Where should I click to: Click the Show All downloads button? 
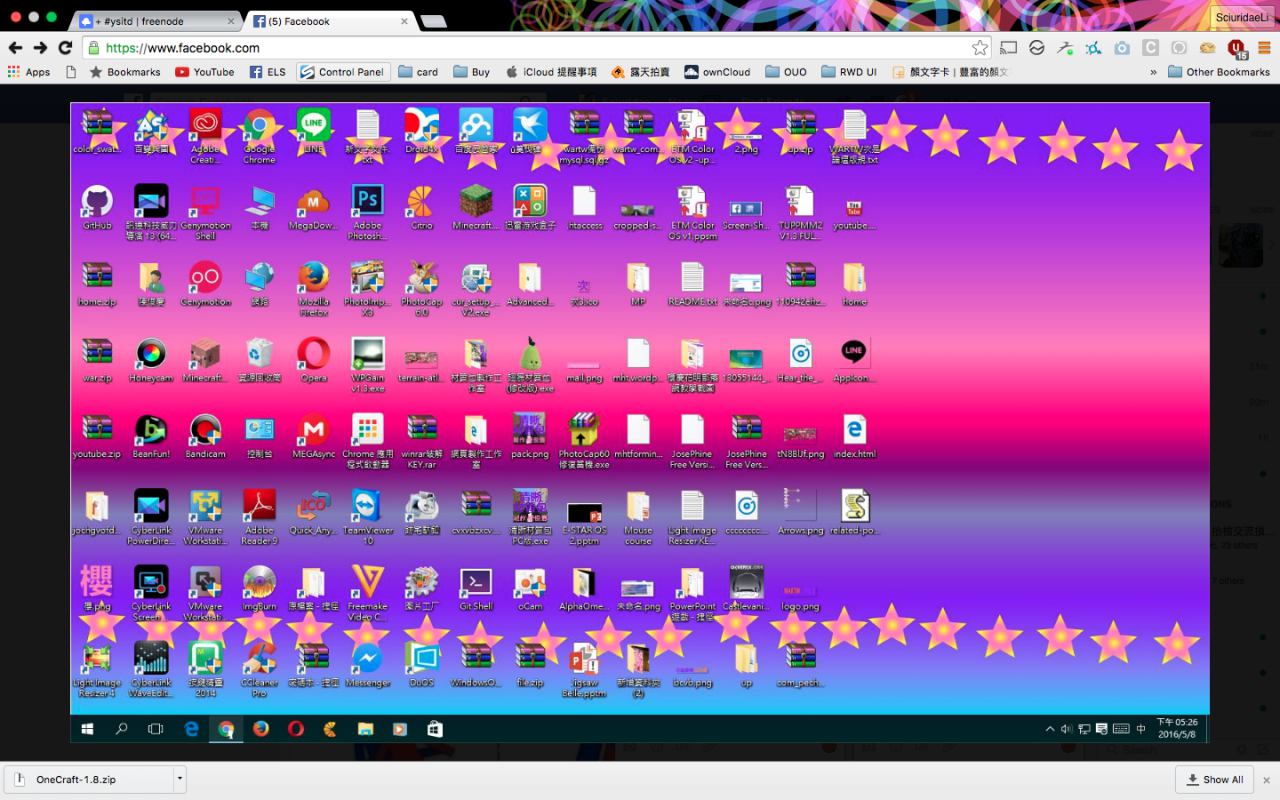pyautogui.click(x=1214, y=780)
